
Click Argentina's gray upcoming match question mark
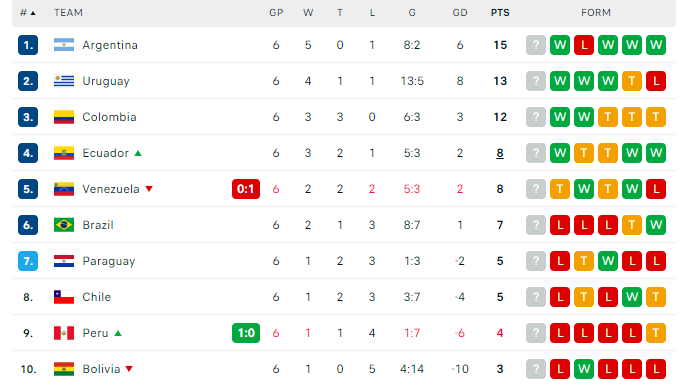(x=536, y=45)
